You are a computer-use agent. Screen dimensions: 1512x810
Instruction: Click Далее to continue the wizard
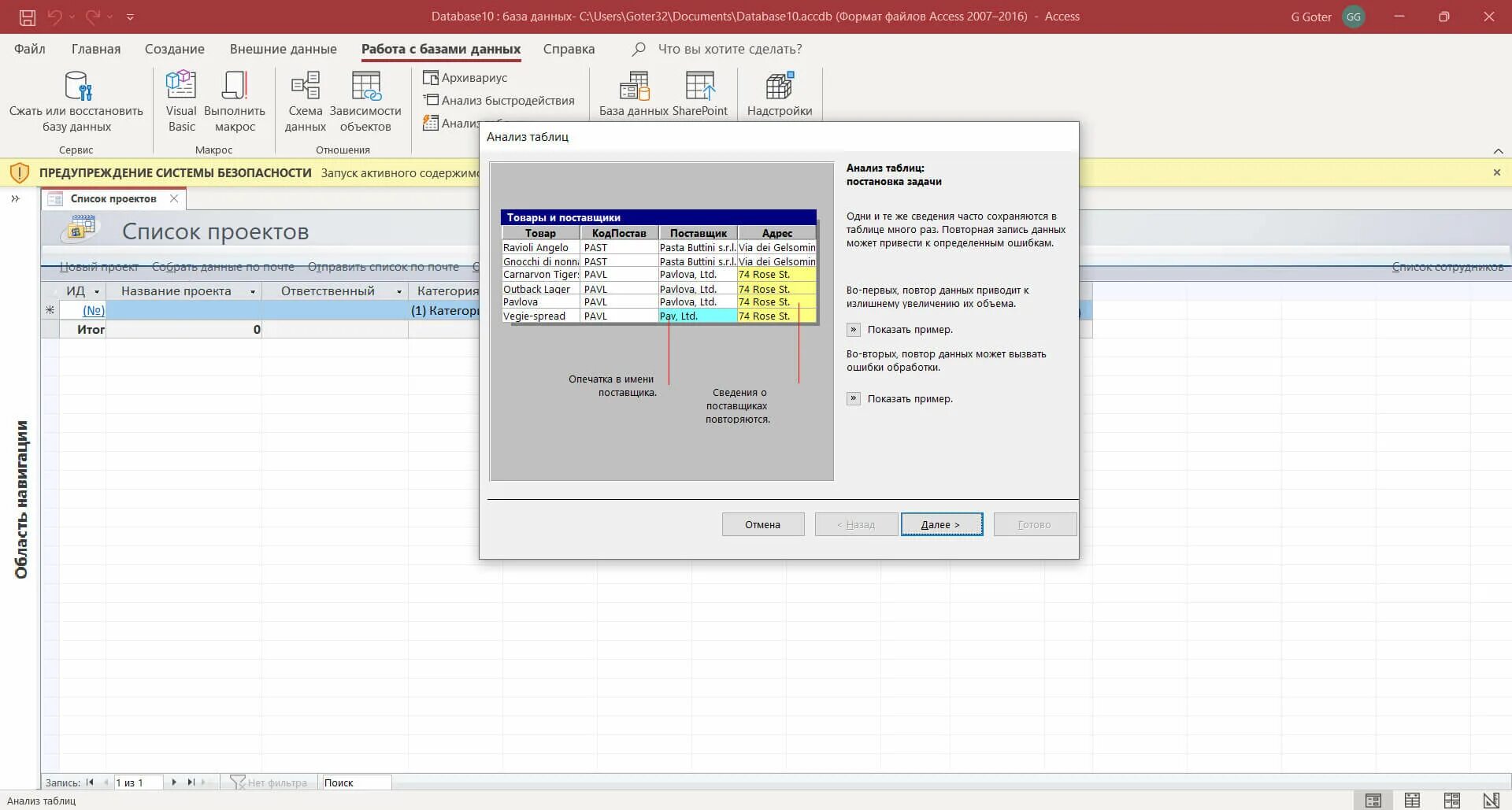(x=941, y=524)
